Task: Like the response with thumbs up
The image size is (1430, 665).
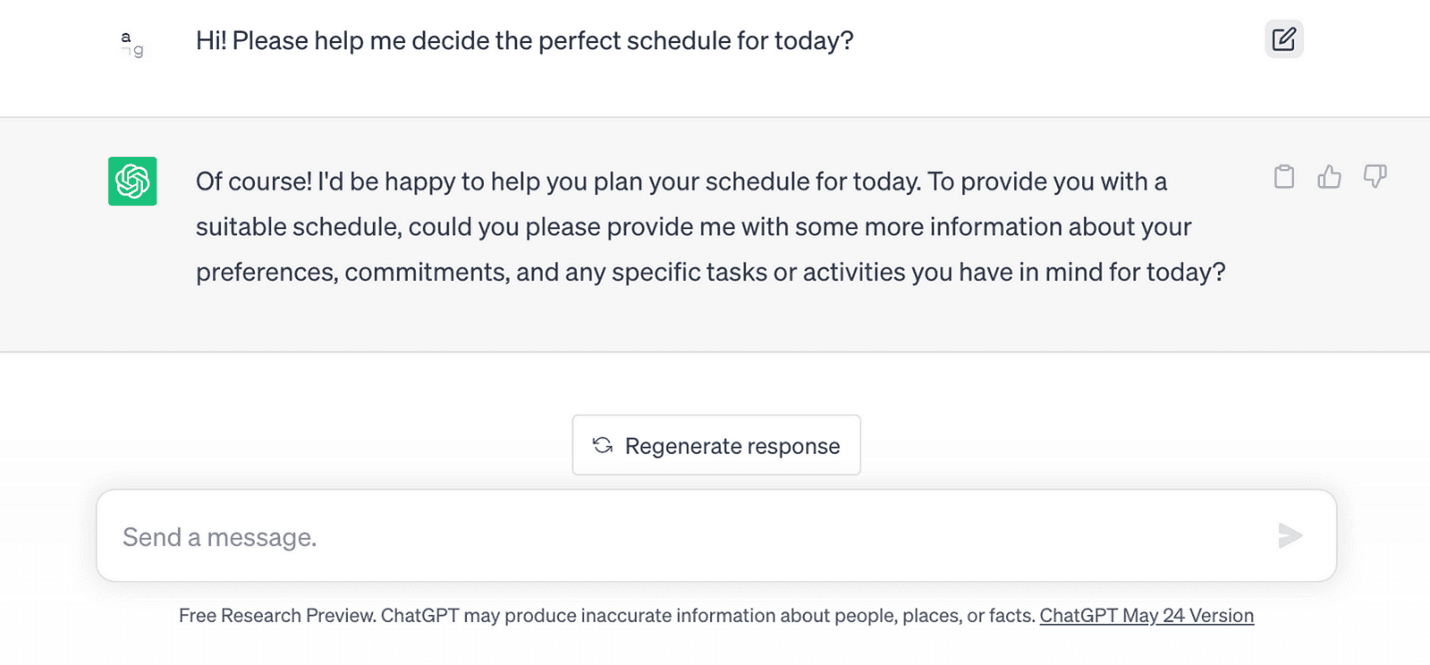Action: [1329, 177]
